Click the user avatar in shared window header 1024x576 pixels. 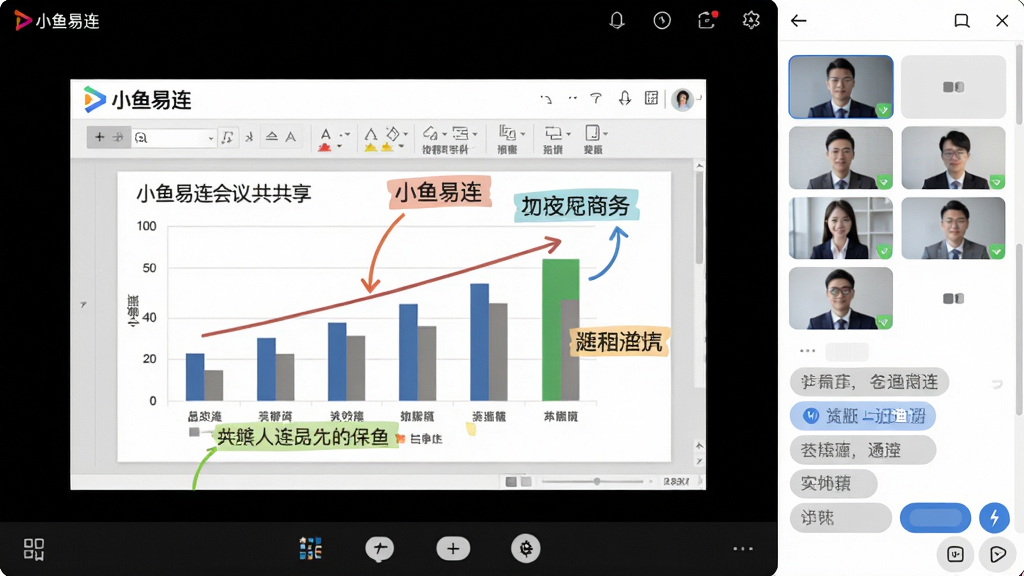click(682, 100)
